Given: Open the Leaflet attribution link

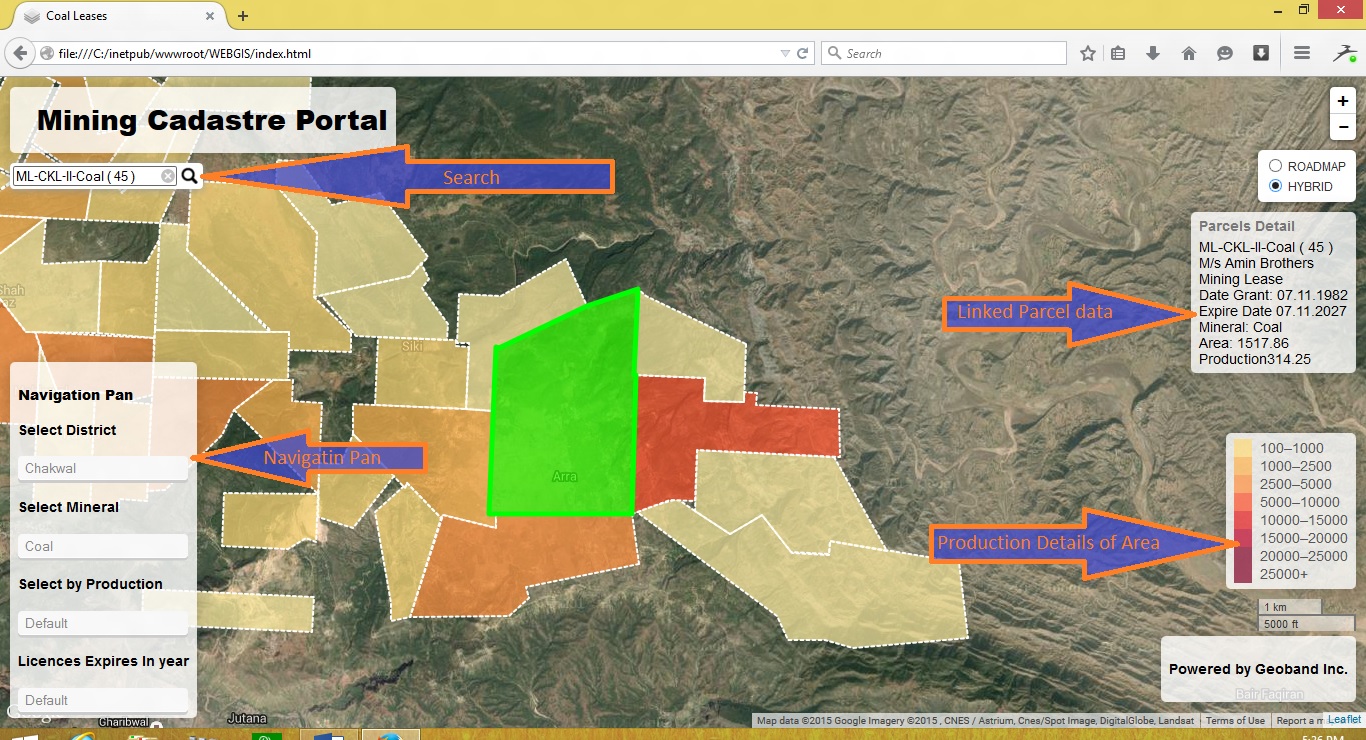Looking at the screenshot, I should pos(1344,720).
